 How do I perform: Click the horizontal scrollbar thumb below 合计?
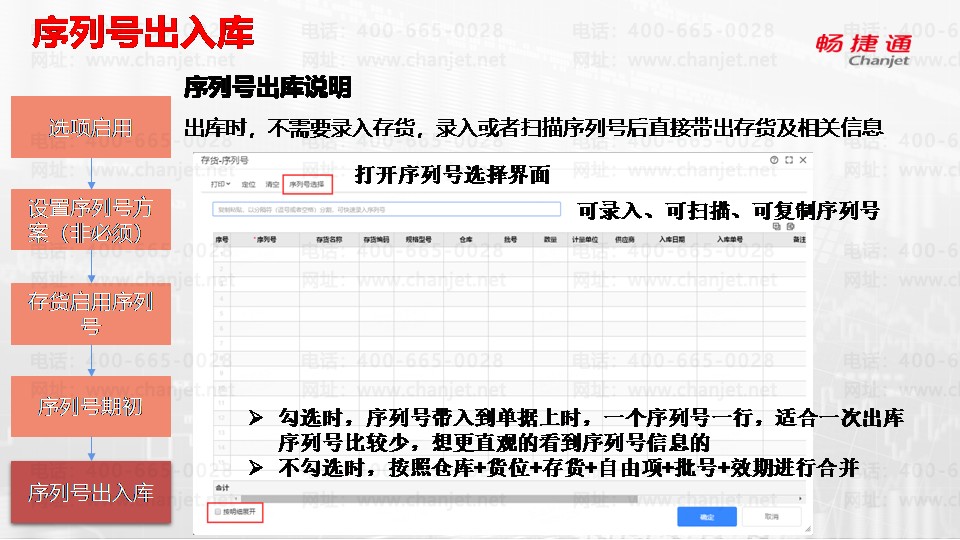click(x=439, y=499)
